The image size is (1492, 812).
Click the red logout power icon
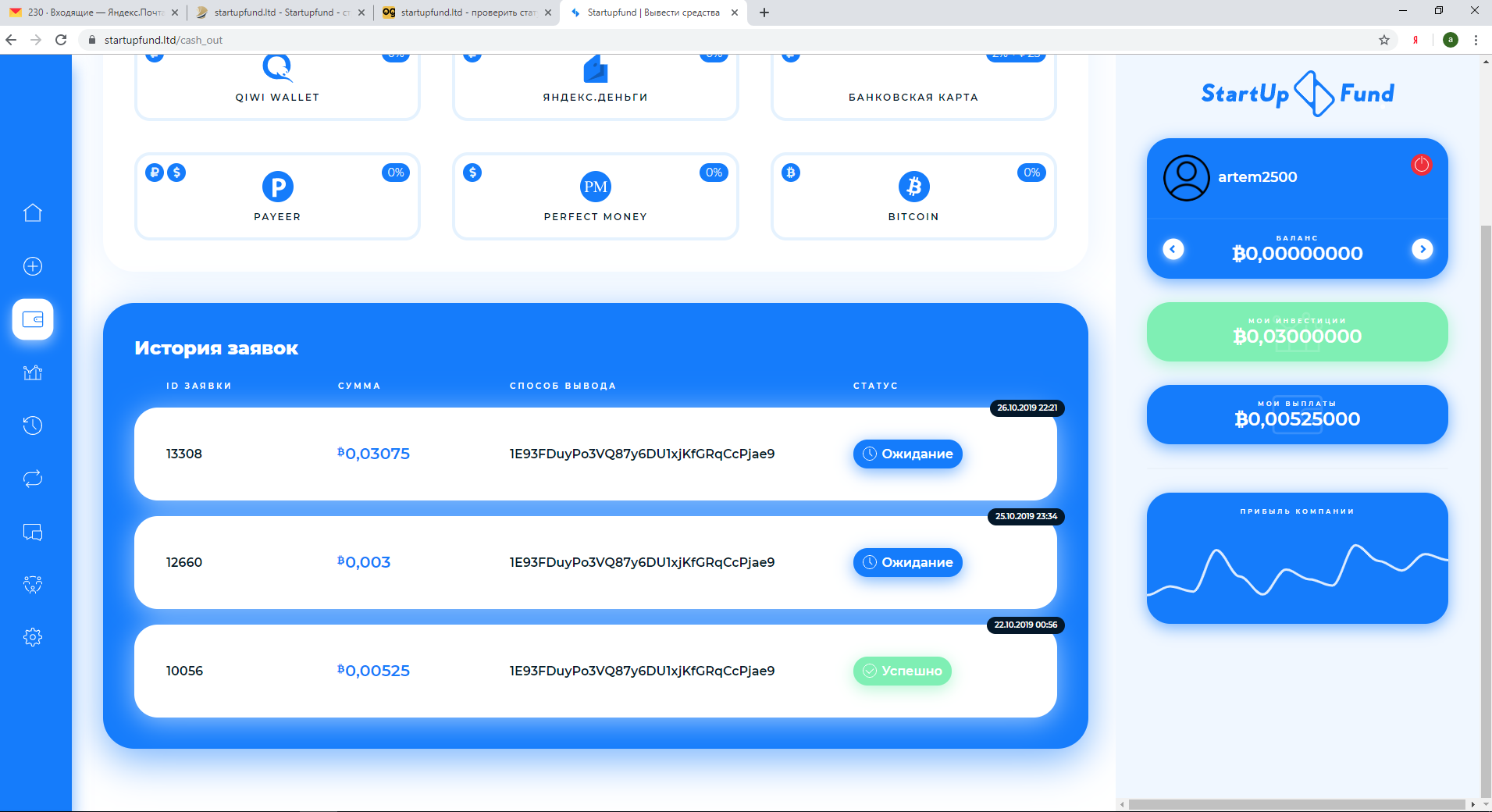1421,165
